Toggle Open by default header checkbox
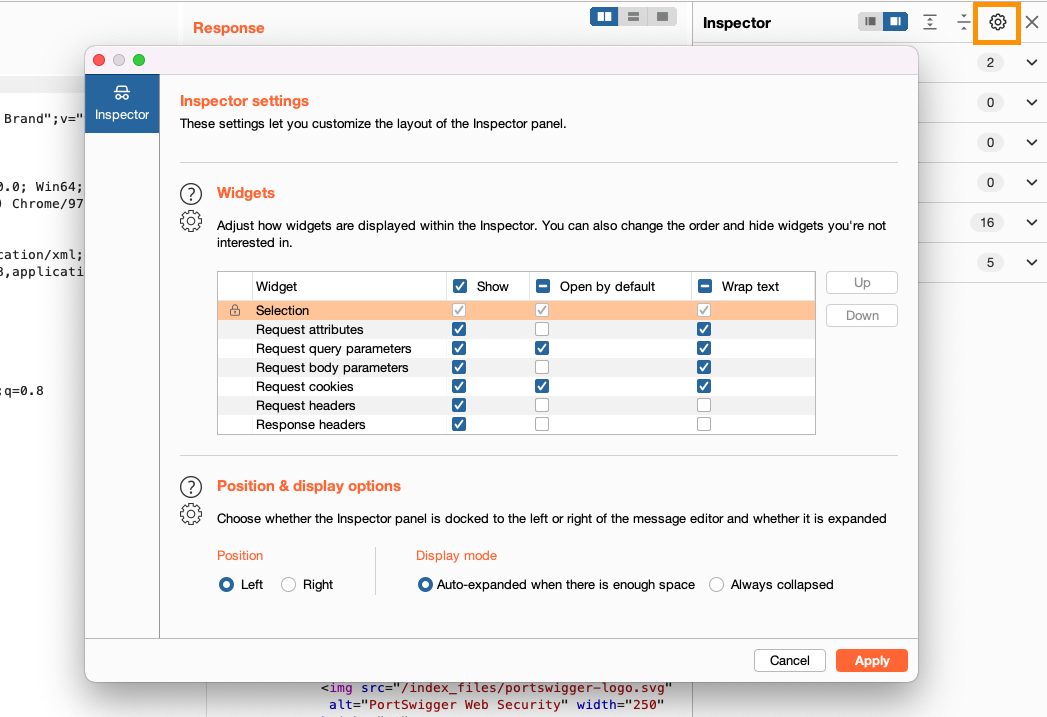Screen dimensions: 1047x717 (543, 286)
